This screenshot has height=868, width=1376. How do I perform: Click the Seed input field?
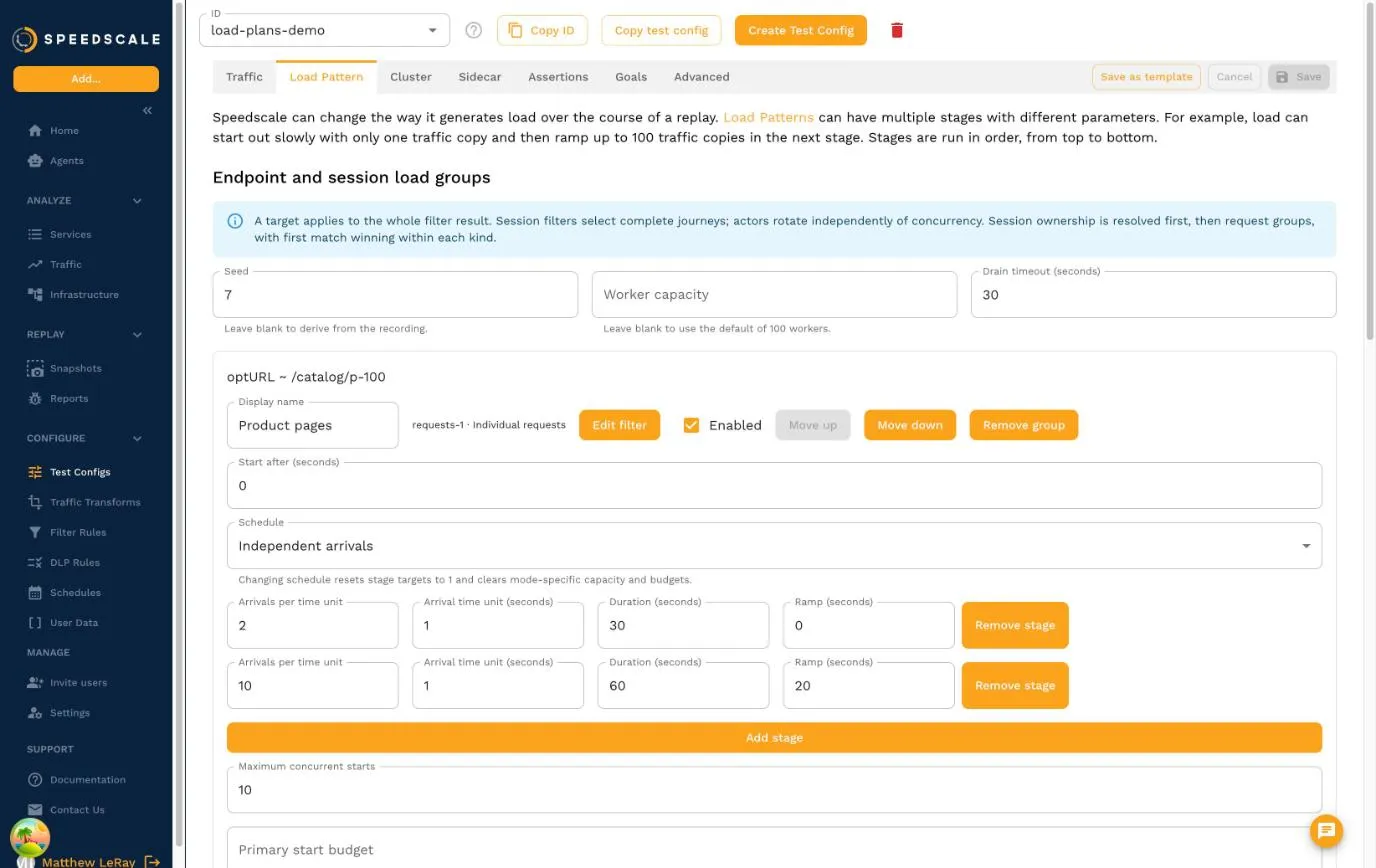pos(395,295)
